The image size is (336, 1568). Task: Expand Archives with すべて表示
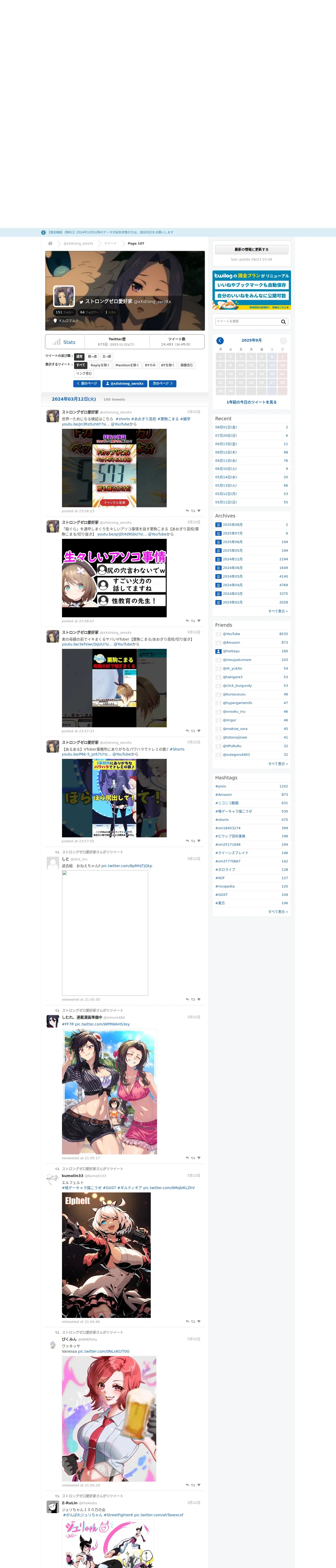[278, 611]
